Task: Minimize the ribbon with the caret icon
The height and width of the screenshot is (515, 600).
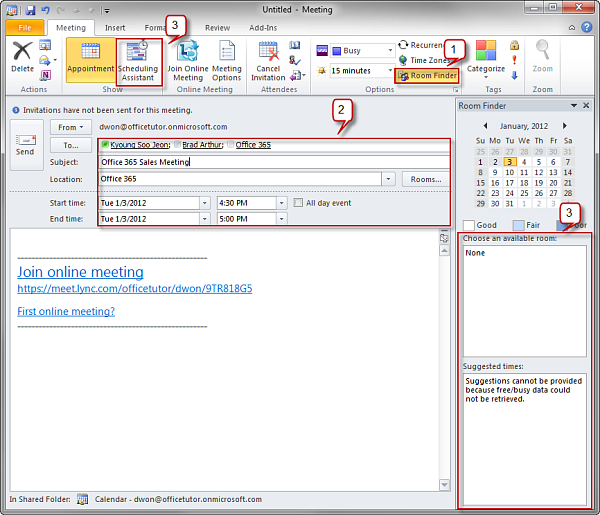Action: tap(572, 28)
